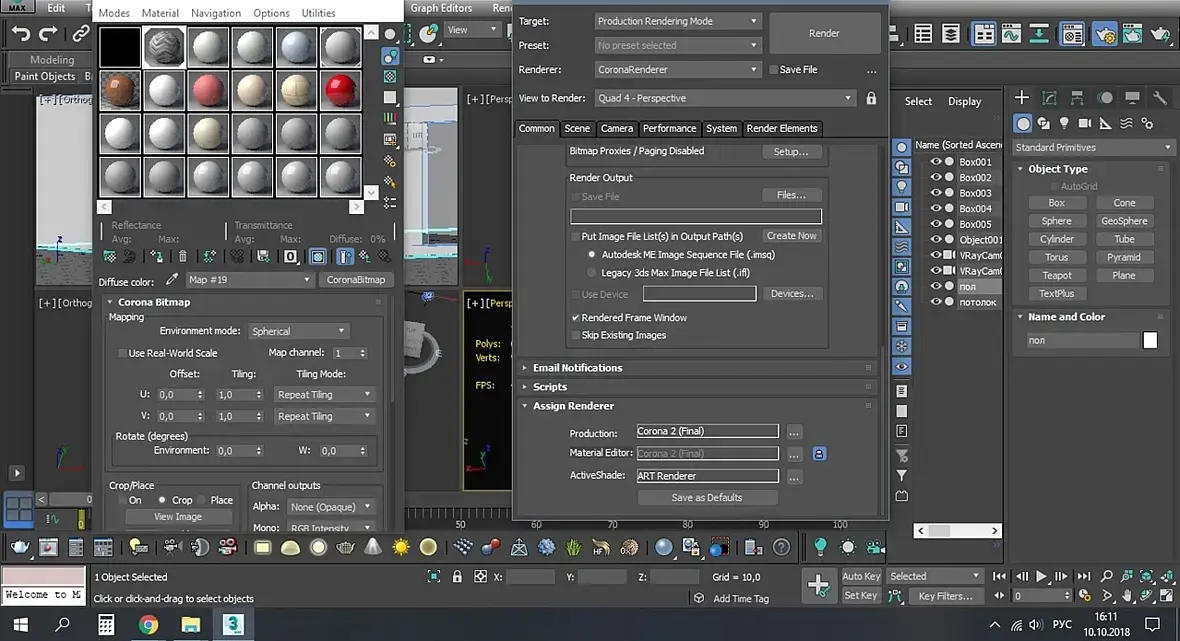1180x641 pixels.
Task: Open the Modify panel tab
Action: 1049,98
